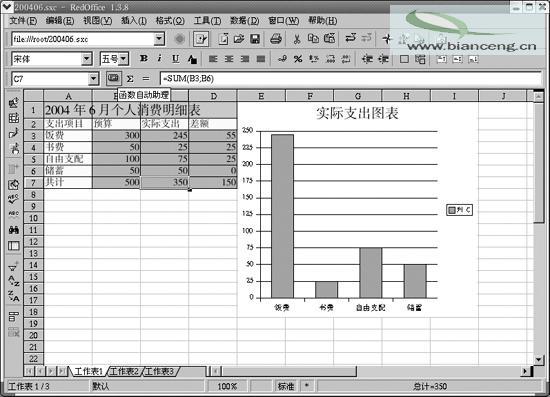Click the percent number format icon
This screenshot has width=550, height=397.
click(298, 59)
